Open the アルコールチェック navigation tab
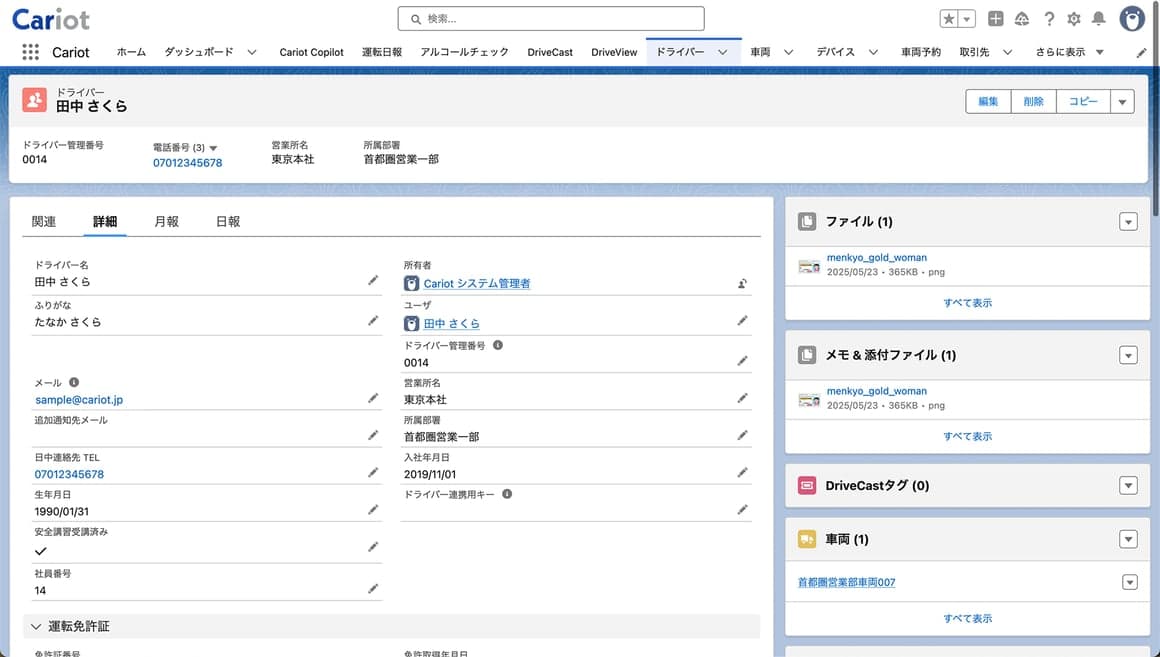1160x657 pixels. click(x=465, y=52)
